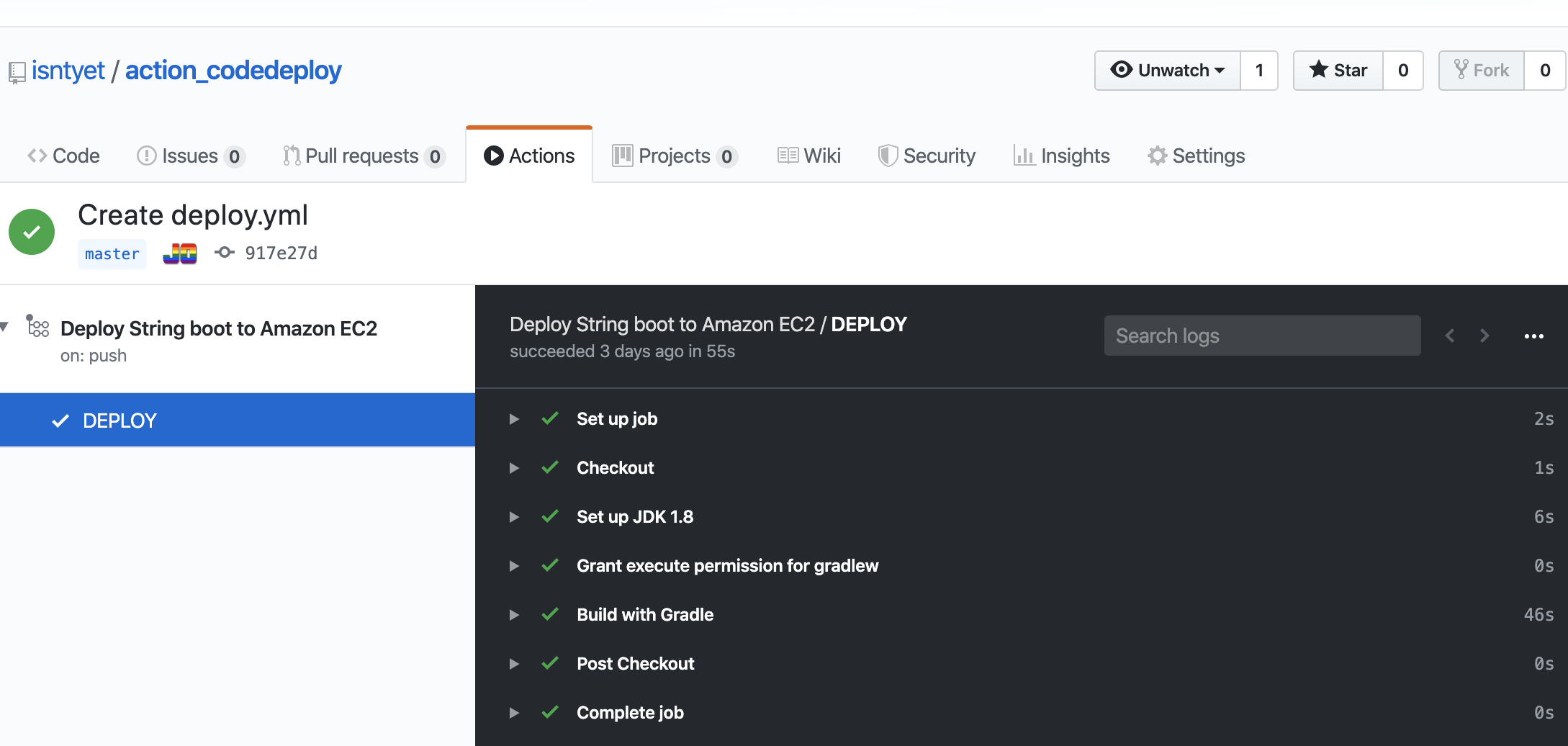The height and width of the screenshot is (746, 1568).
Task: Go to previous search result arrow
Action: 1450,336
